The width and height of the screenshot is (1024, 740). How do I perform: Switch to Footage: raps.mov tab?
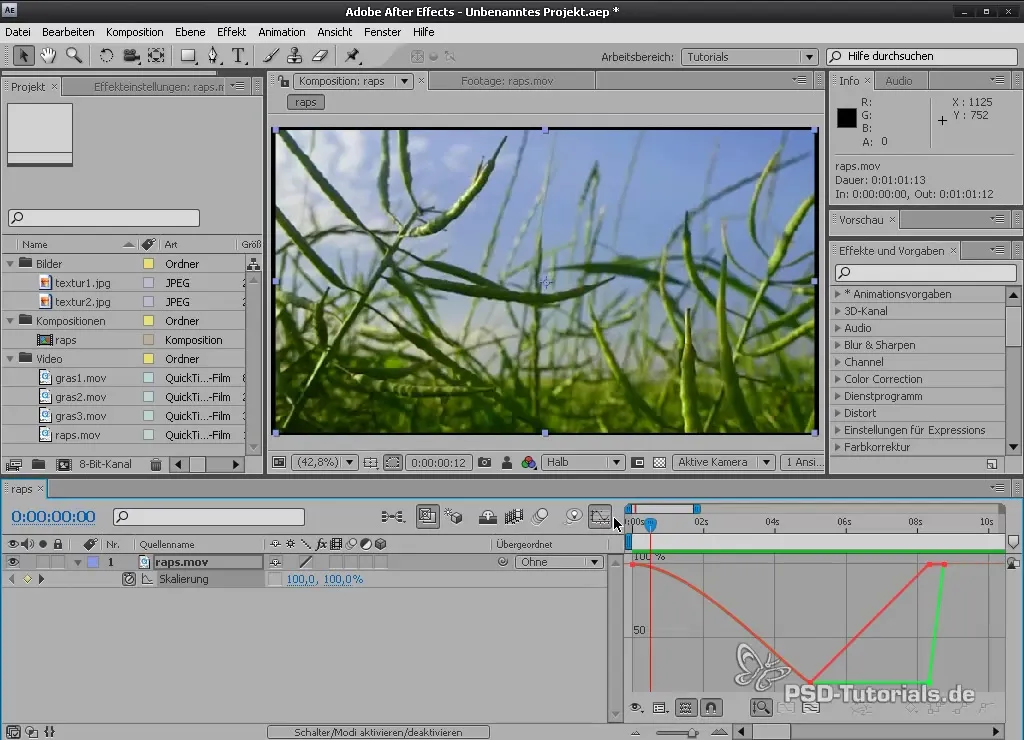pos(507,81)
